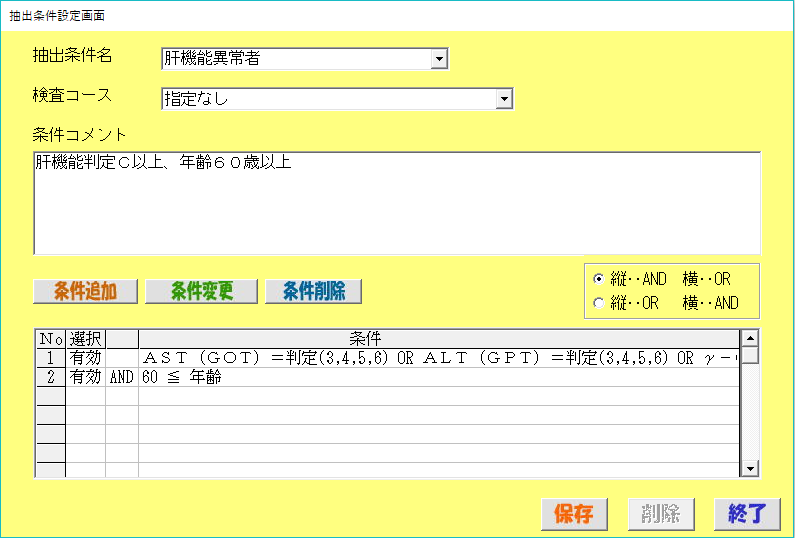The width and height of the screenshot is (795, 538).
Task: Select the AST (GOT) condition row text
Action: point(438,358)
